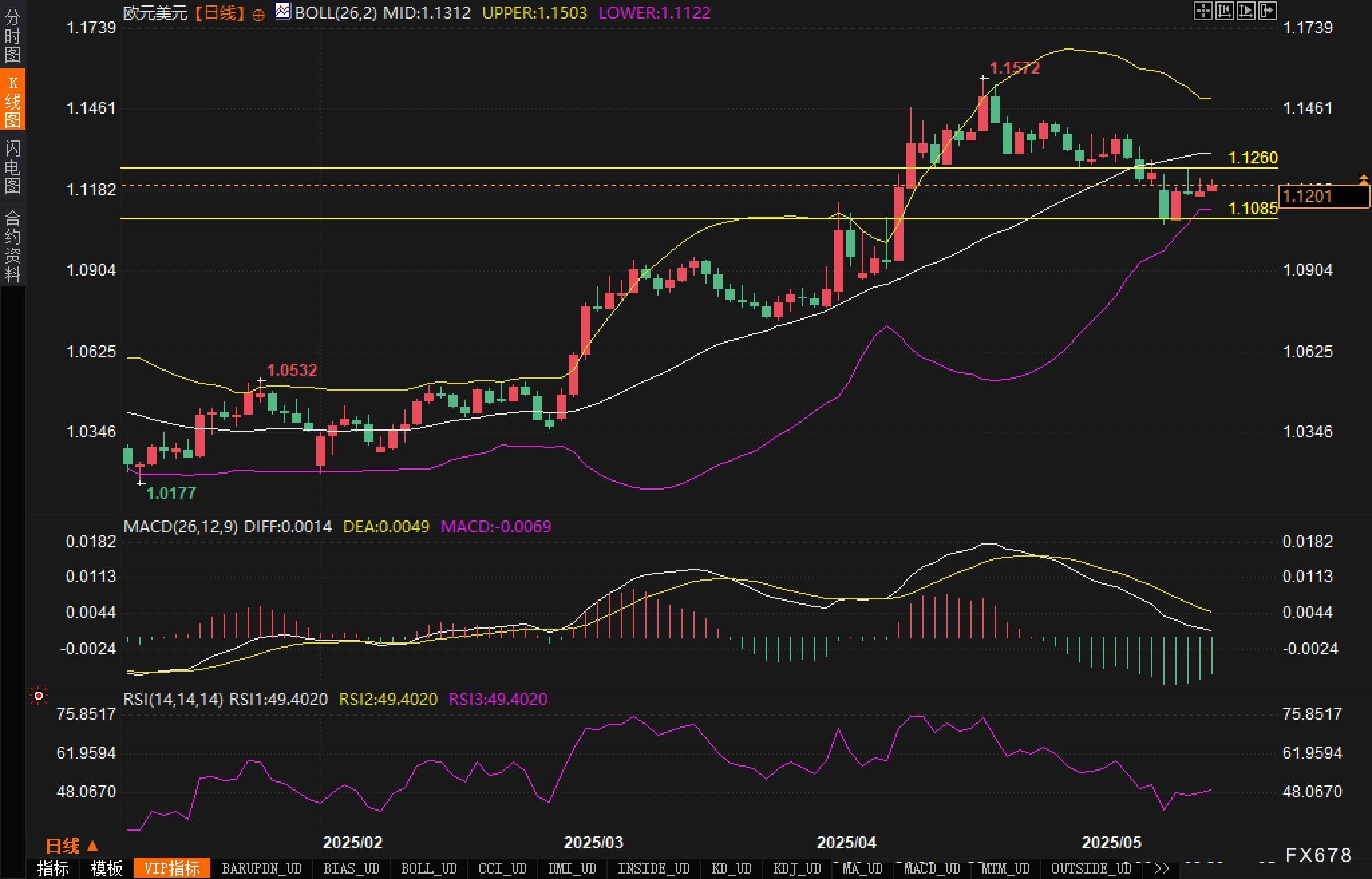Viewport: 1372px width, 879px height.
Task: Click the crosshair cursor icon at top right
Action: (x=1203, y=11)
